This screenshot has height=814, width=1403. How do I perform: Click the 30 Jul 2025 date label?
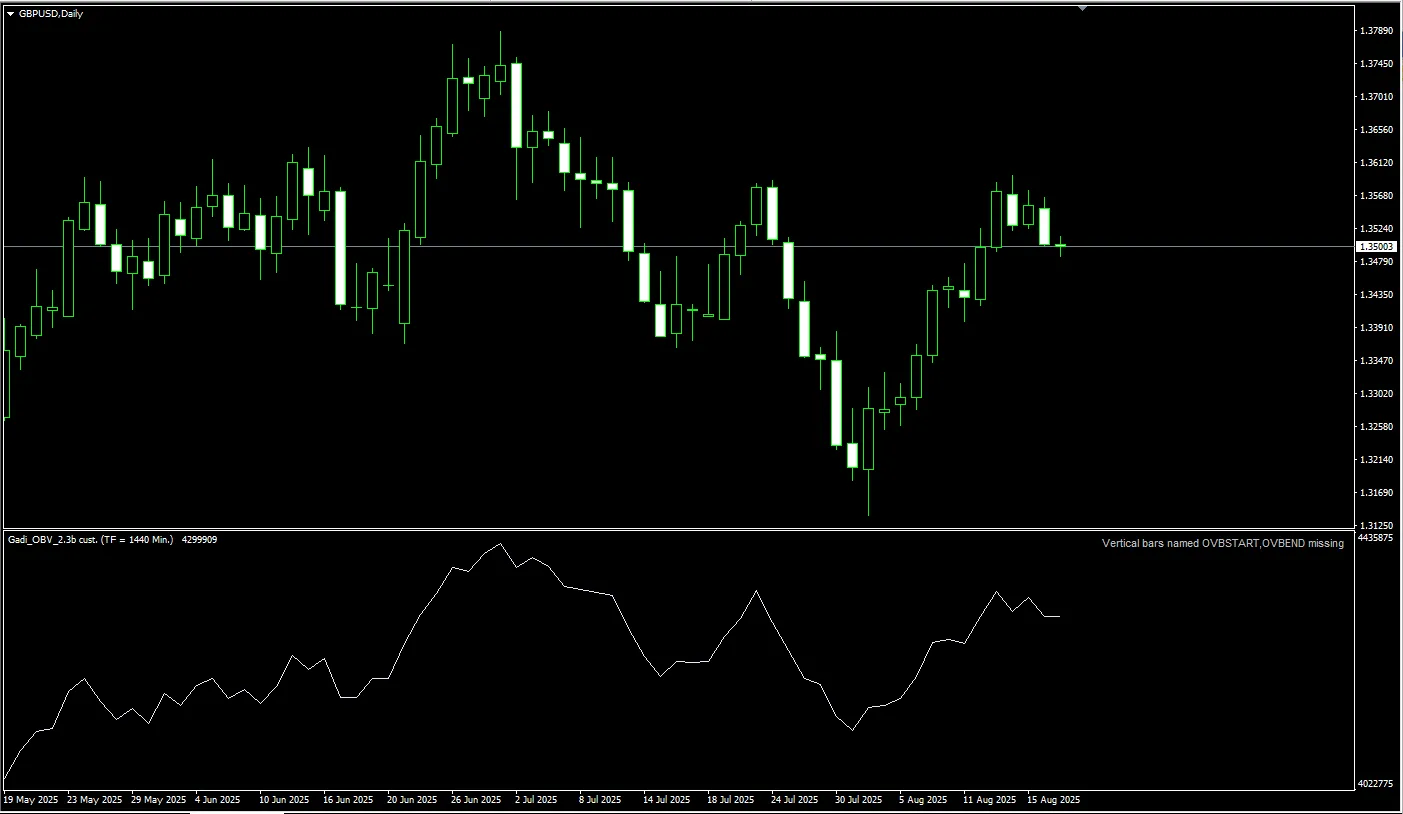click(x=859, y=800)
